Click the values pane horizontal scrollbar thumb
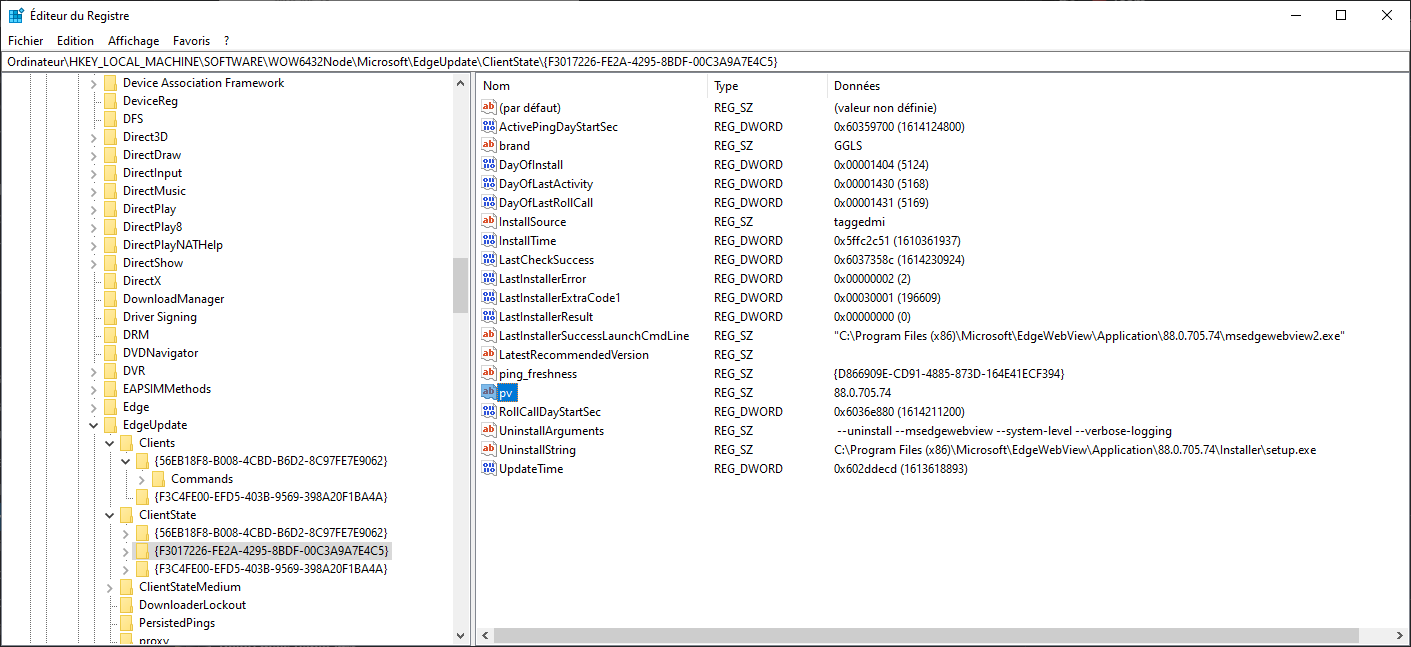This screenshot has height=647, width=1411. (926, 636)
